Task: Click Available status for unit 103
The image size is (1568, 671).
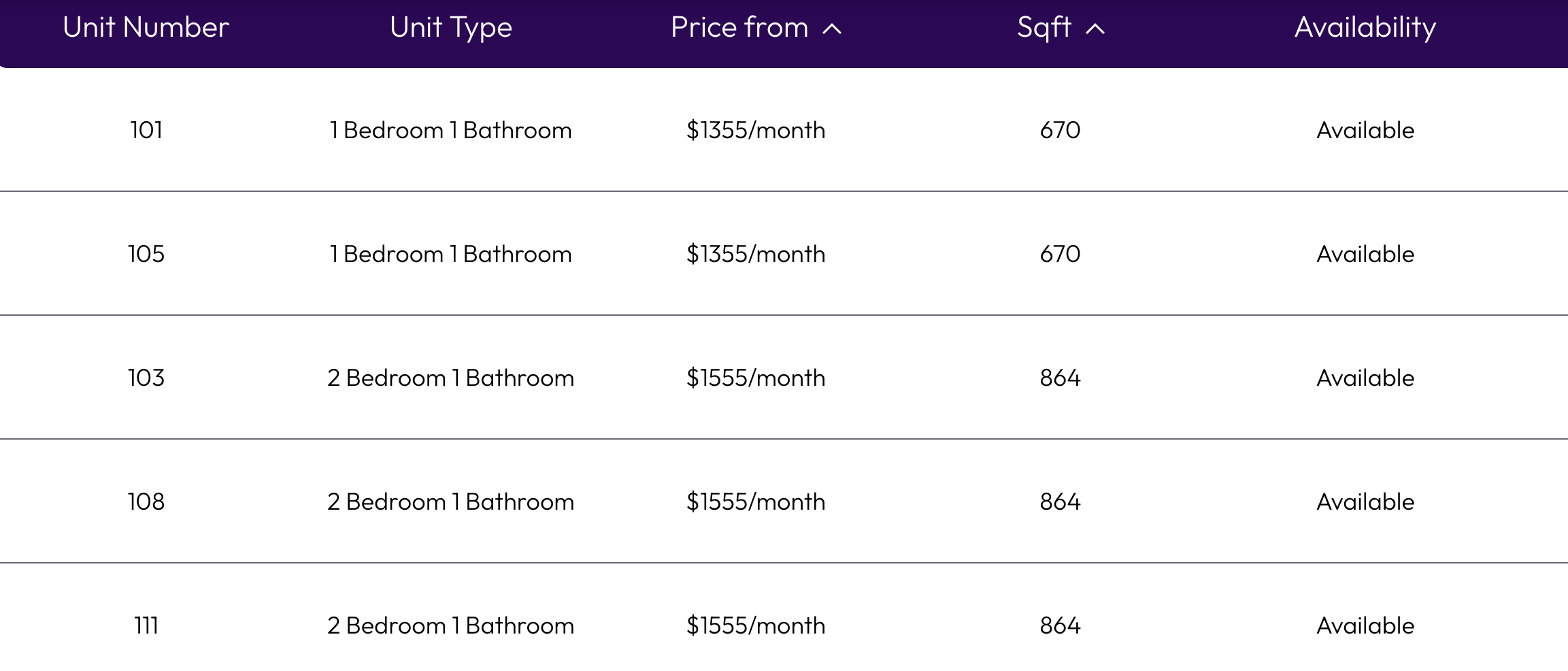Action: click(1365, 378)
